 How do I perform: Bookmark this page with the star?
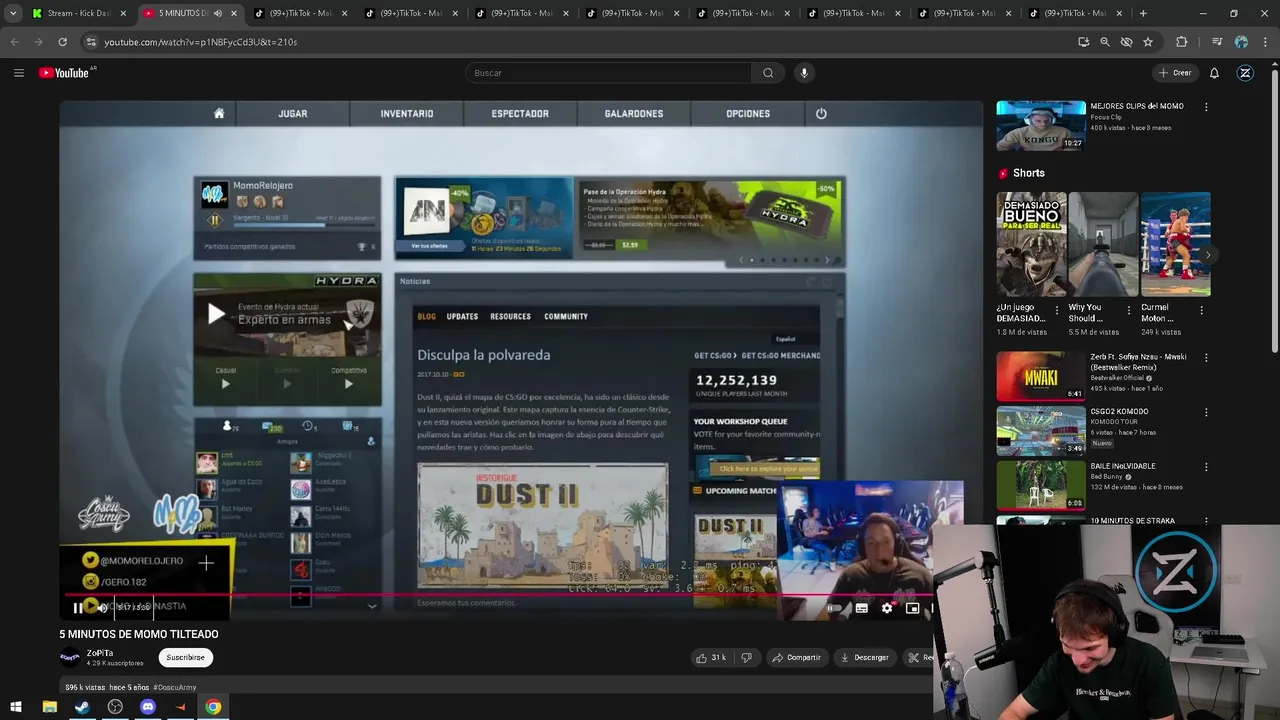(1148, 42)
